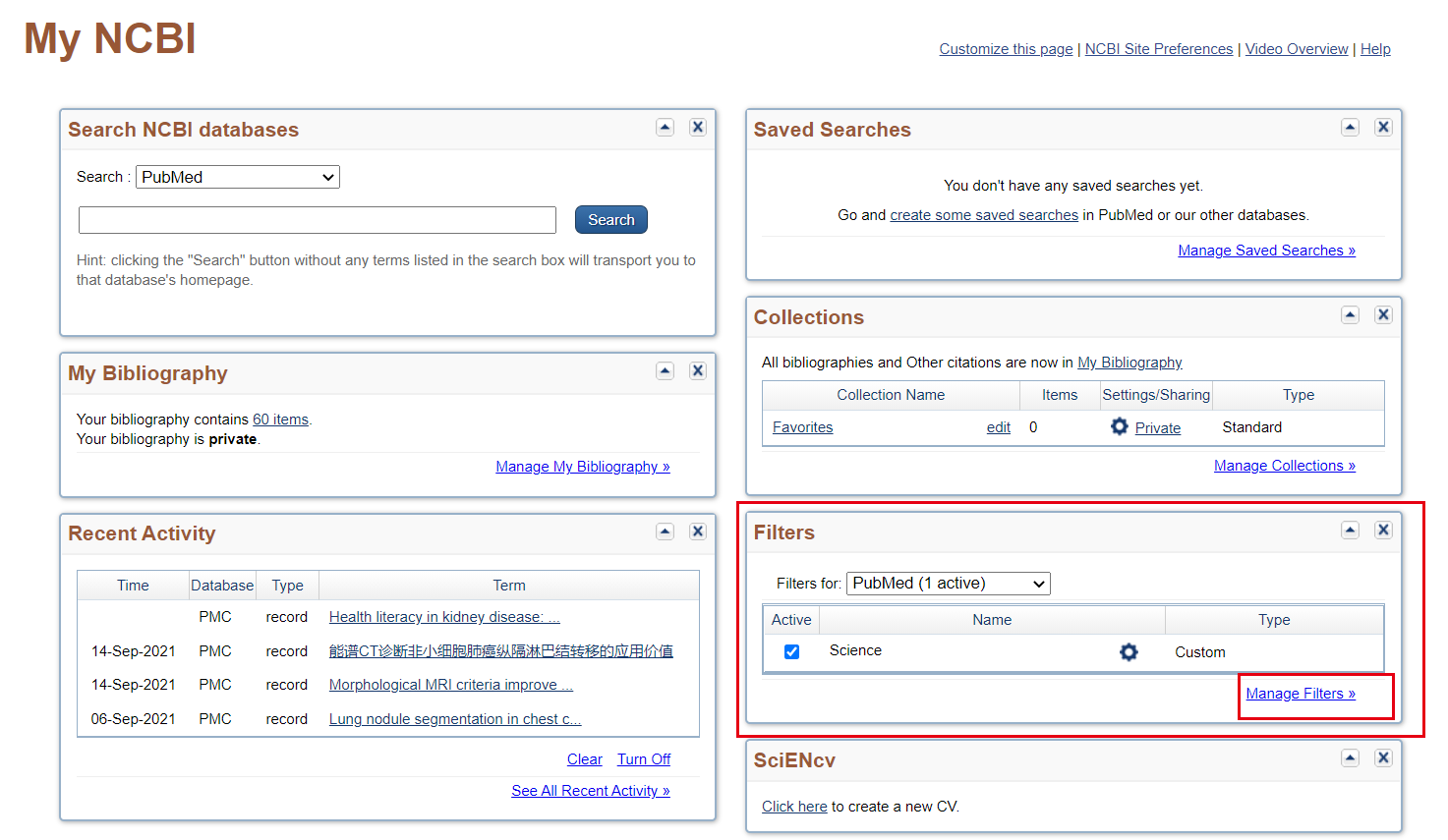Click the 60 items bibliography link

tap(280, 419)
